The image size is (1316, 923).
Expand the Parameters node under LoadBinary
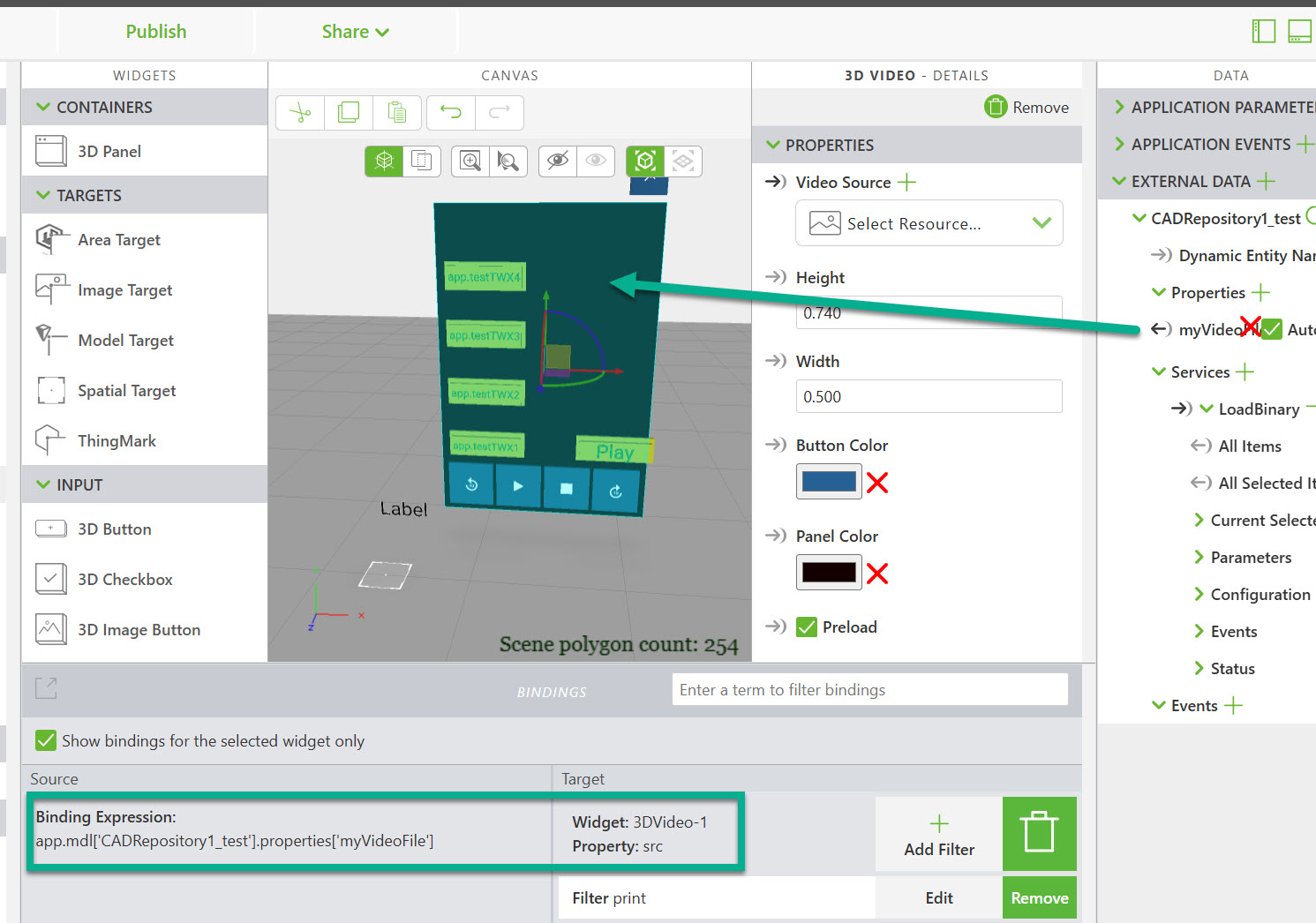click(1199, 557)
